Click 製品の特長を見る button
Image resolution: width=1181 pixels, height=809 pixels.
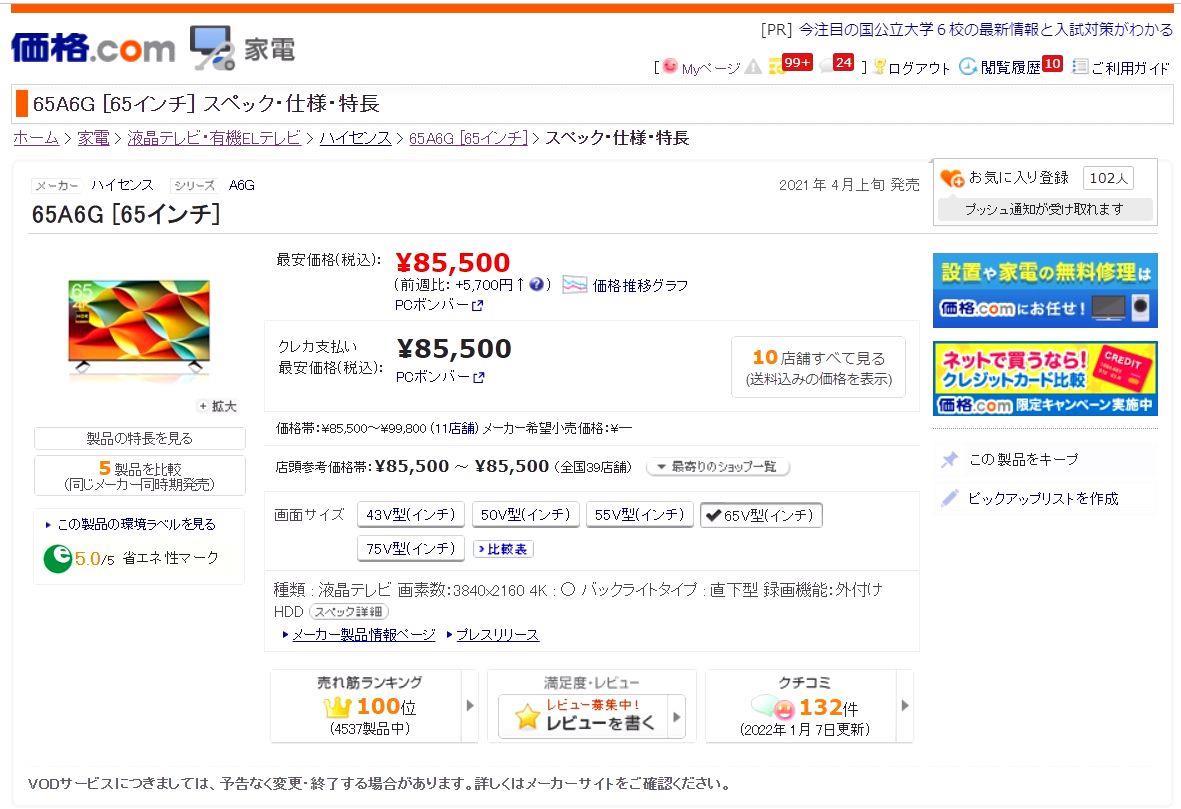(140, 438)
